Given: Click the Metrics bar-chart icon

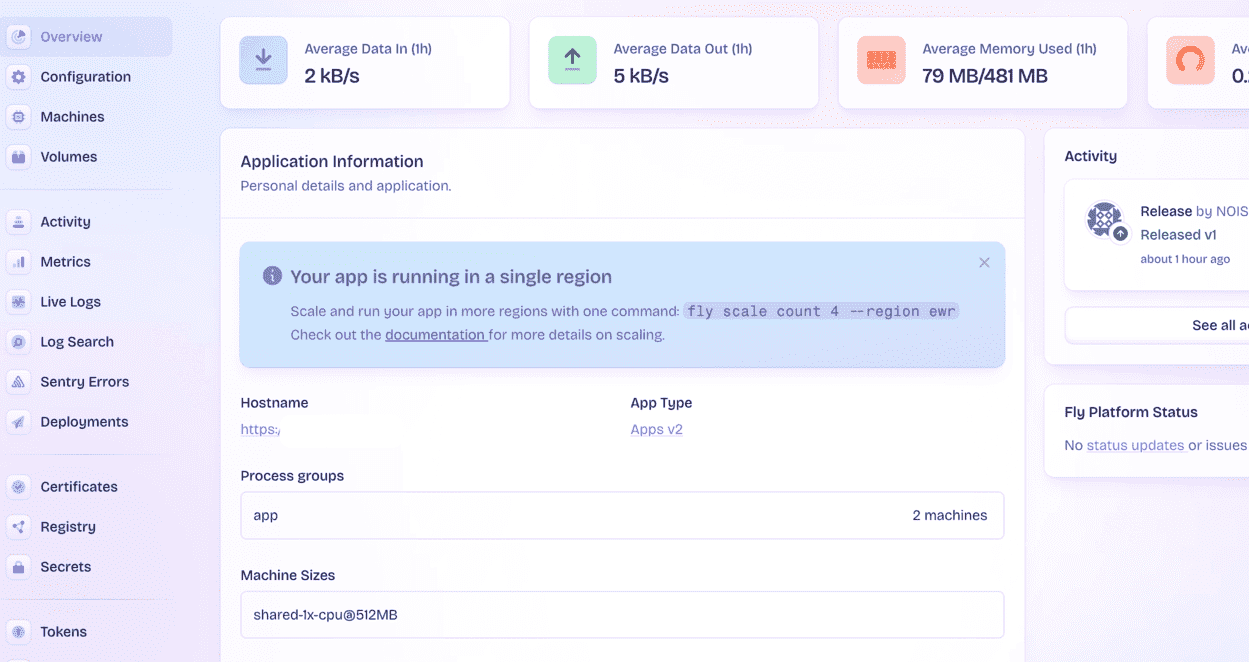Looking at the screenshot, I should coord(18,262).
